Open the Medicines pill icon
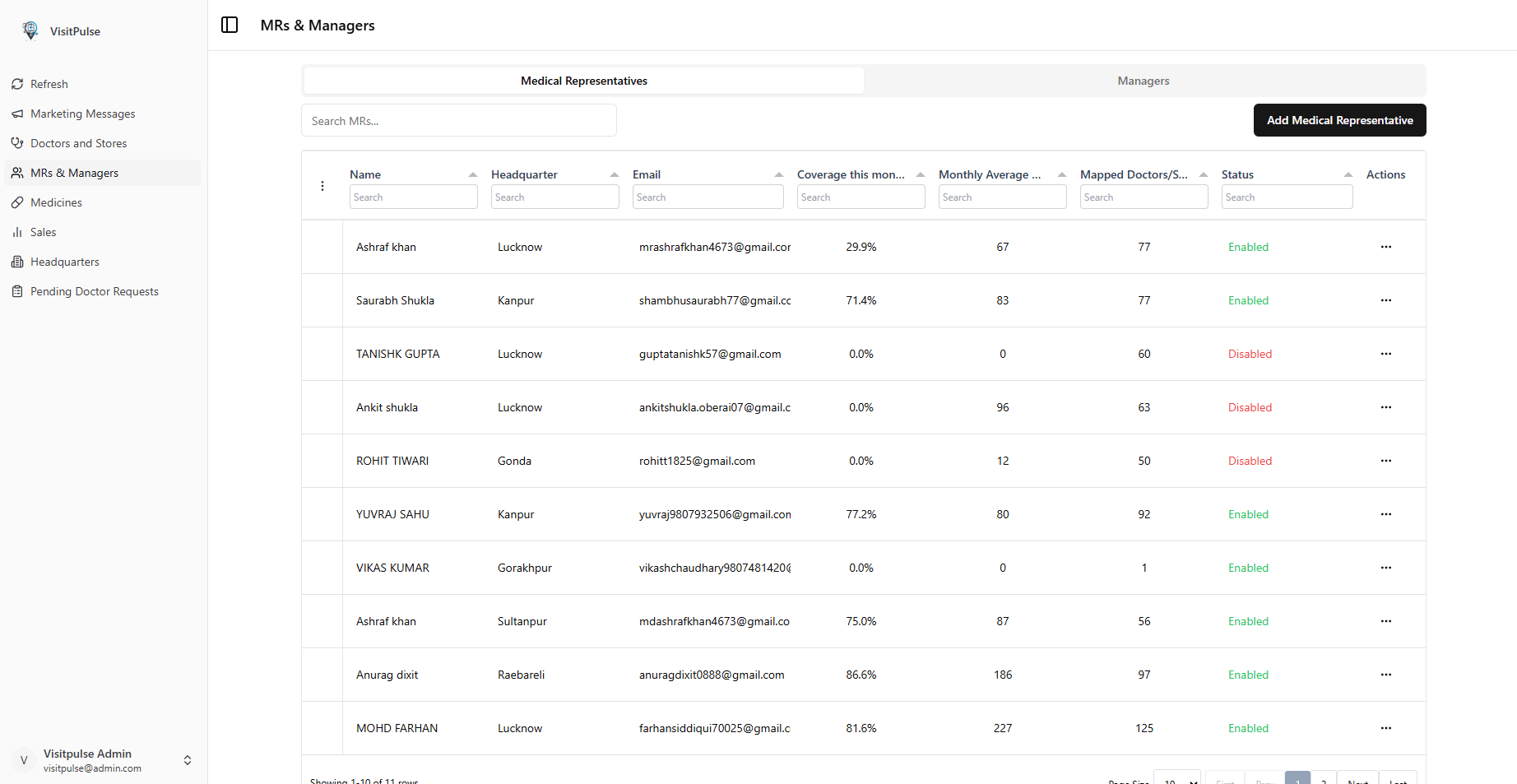The width and height of the screenshot is (1517, 784). click(x=17, y=202)
